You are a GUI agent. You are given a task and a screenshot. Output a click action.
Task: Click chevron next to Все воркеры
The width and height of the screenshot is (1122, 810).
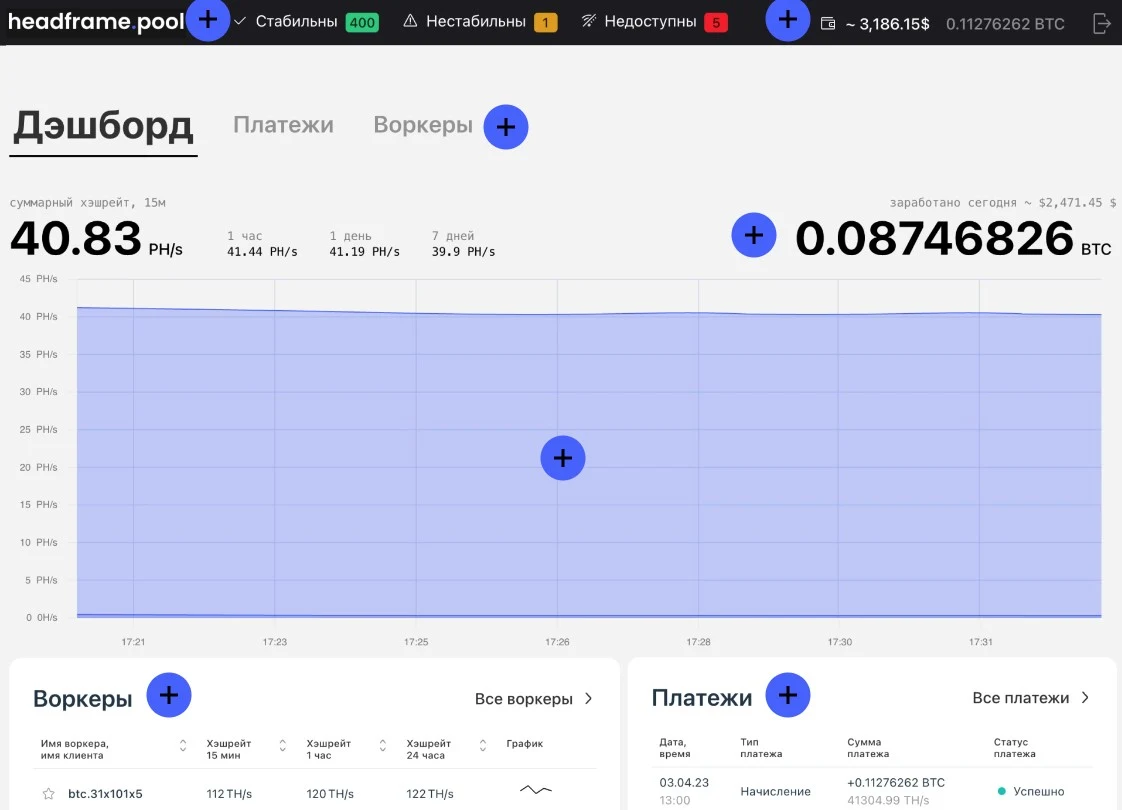[588, 698]
